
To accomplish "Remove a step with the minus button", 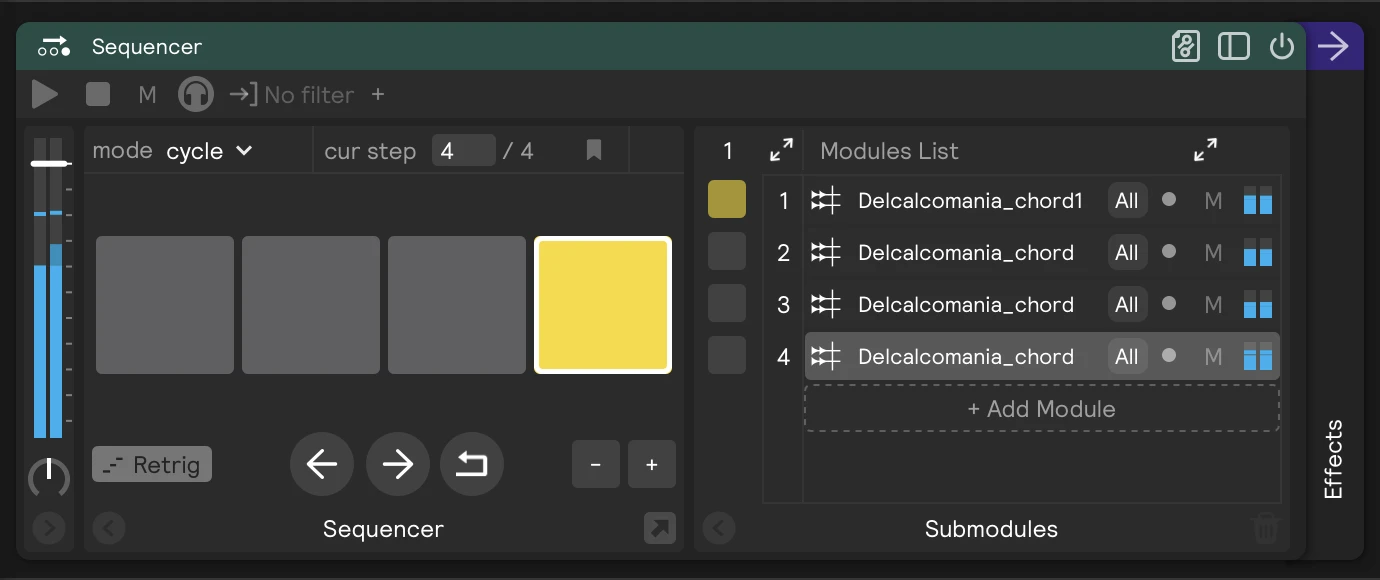I will click(x=596, y=464).
